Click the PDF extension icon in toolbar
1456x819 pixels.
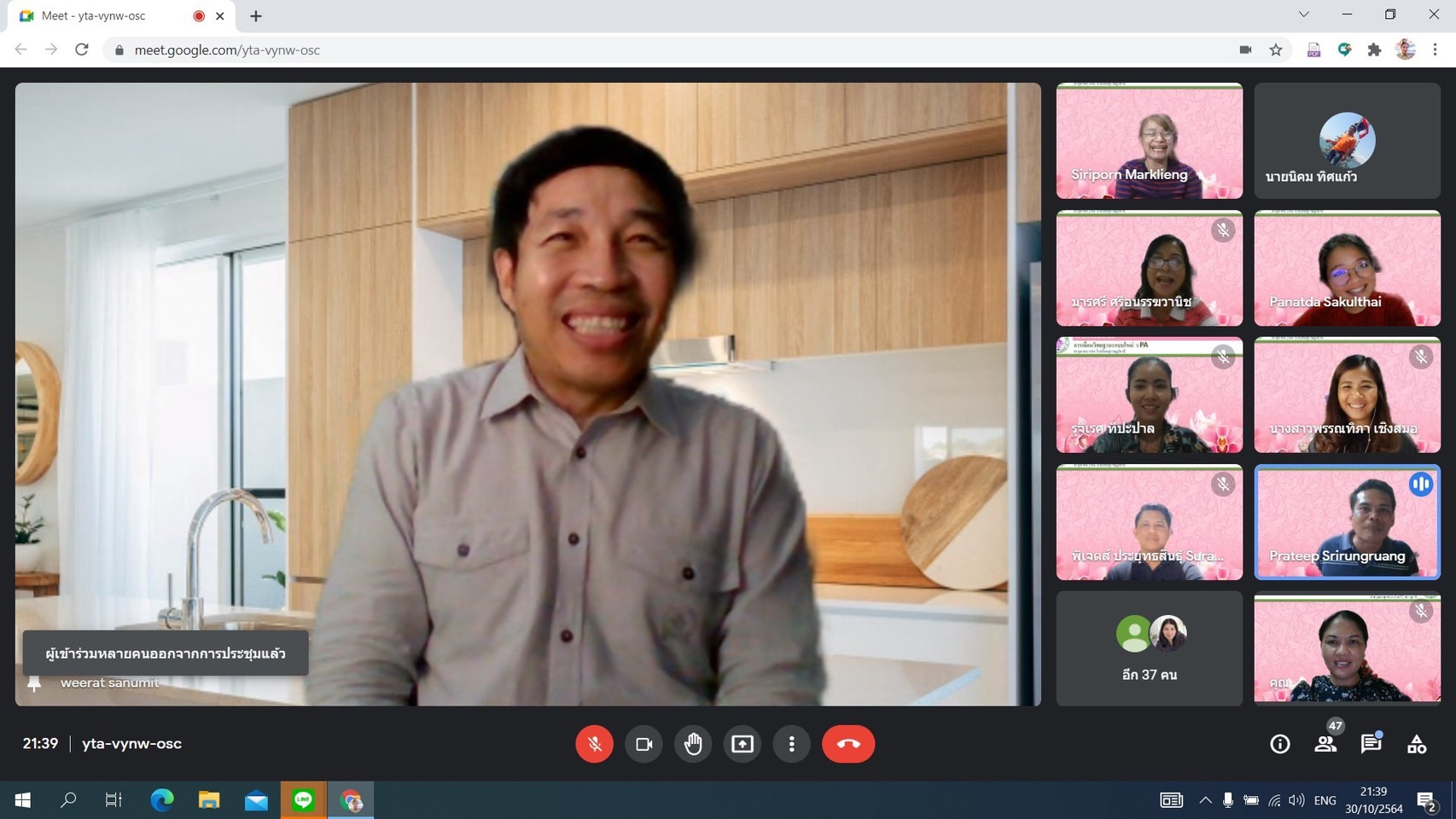(x=1313, y=49)
